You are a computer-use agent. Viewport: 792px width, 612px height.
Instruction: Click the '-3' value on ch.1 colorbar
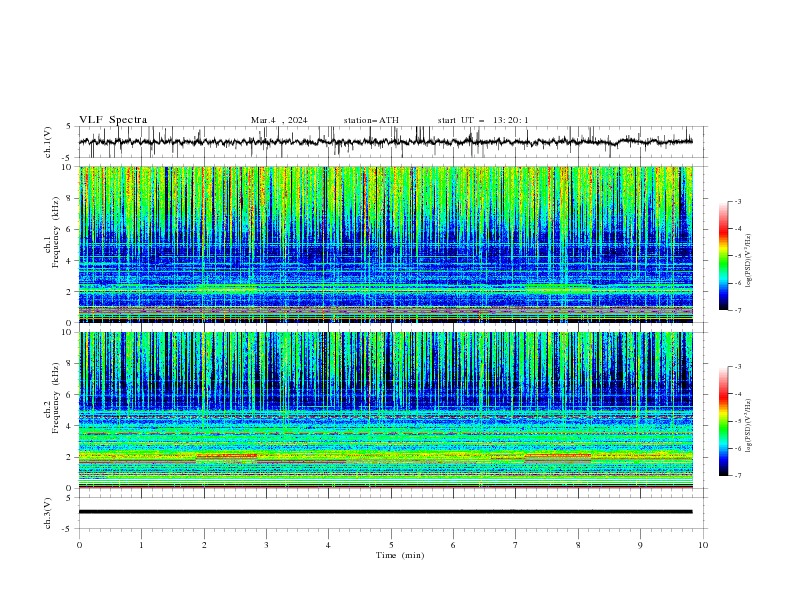point(738,201)
